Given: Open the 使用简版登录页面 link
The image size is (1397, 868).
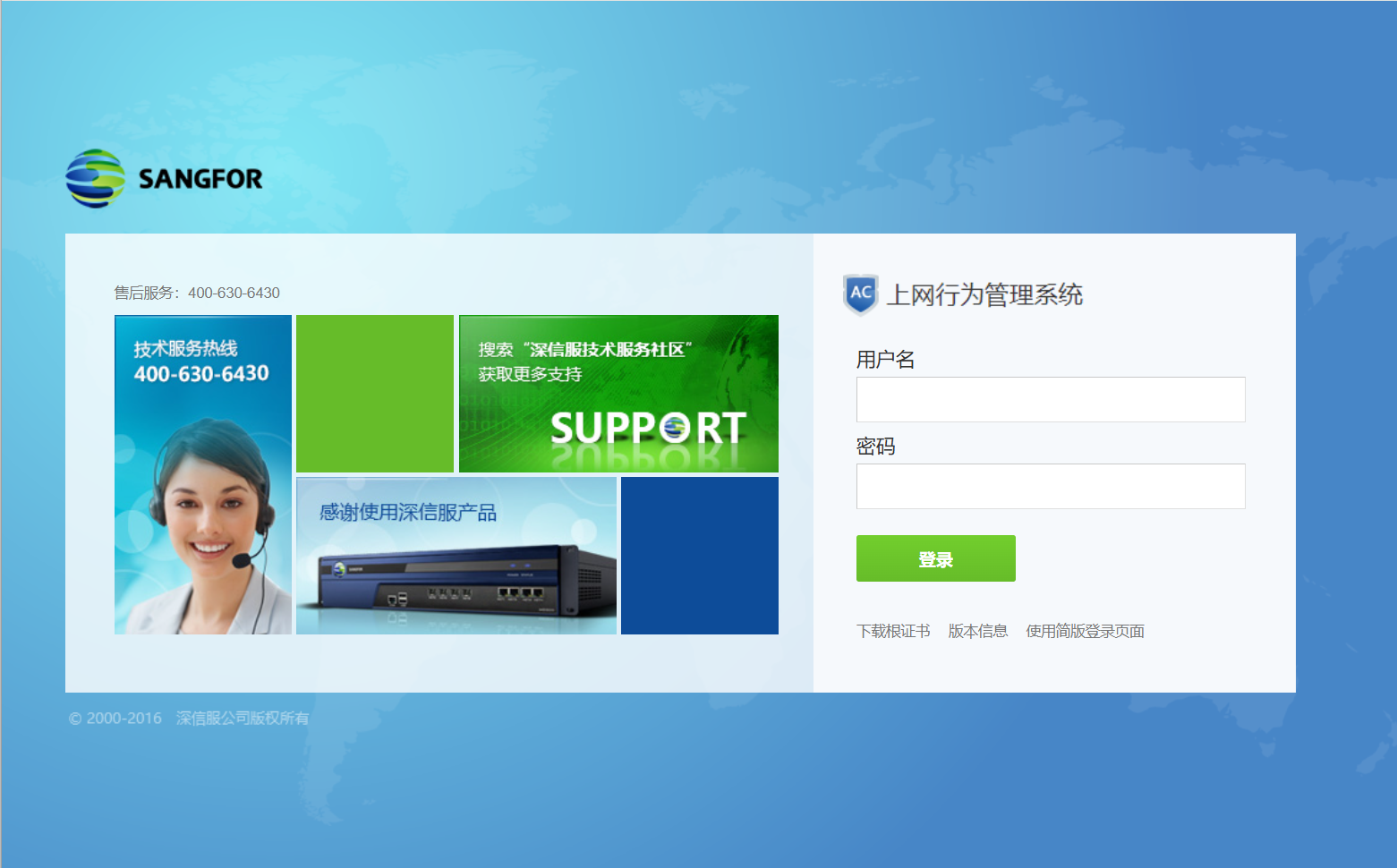Looking at the screenshot, I should pyautogui.click(x=1086, y=631).
